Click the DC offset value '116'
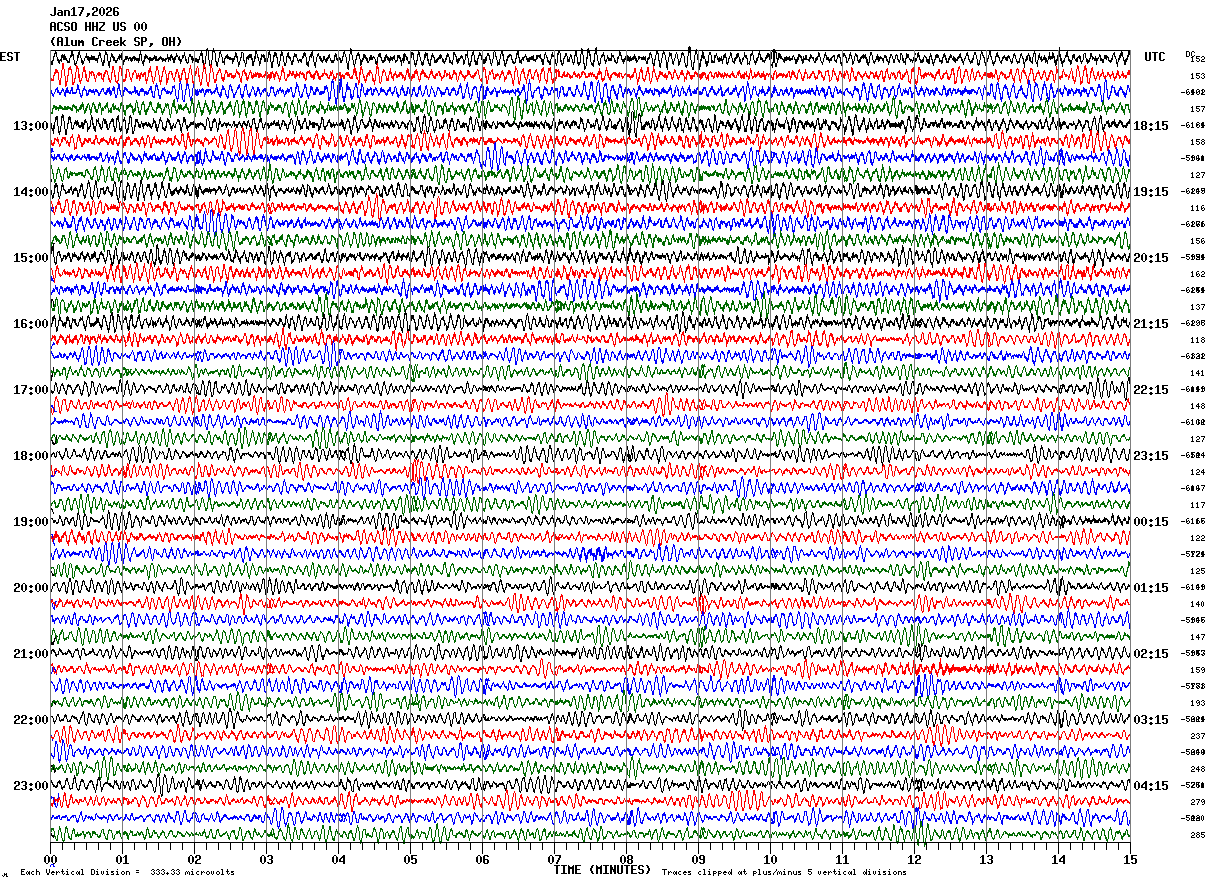This screenshot has width=1210, height=886. [x=1197, y=208]
